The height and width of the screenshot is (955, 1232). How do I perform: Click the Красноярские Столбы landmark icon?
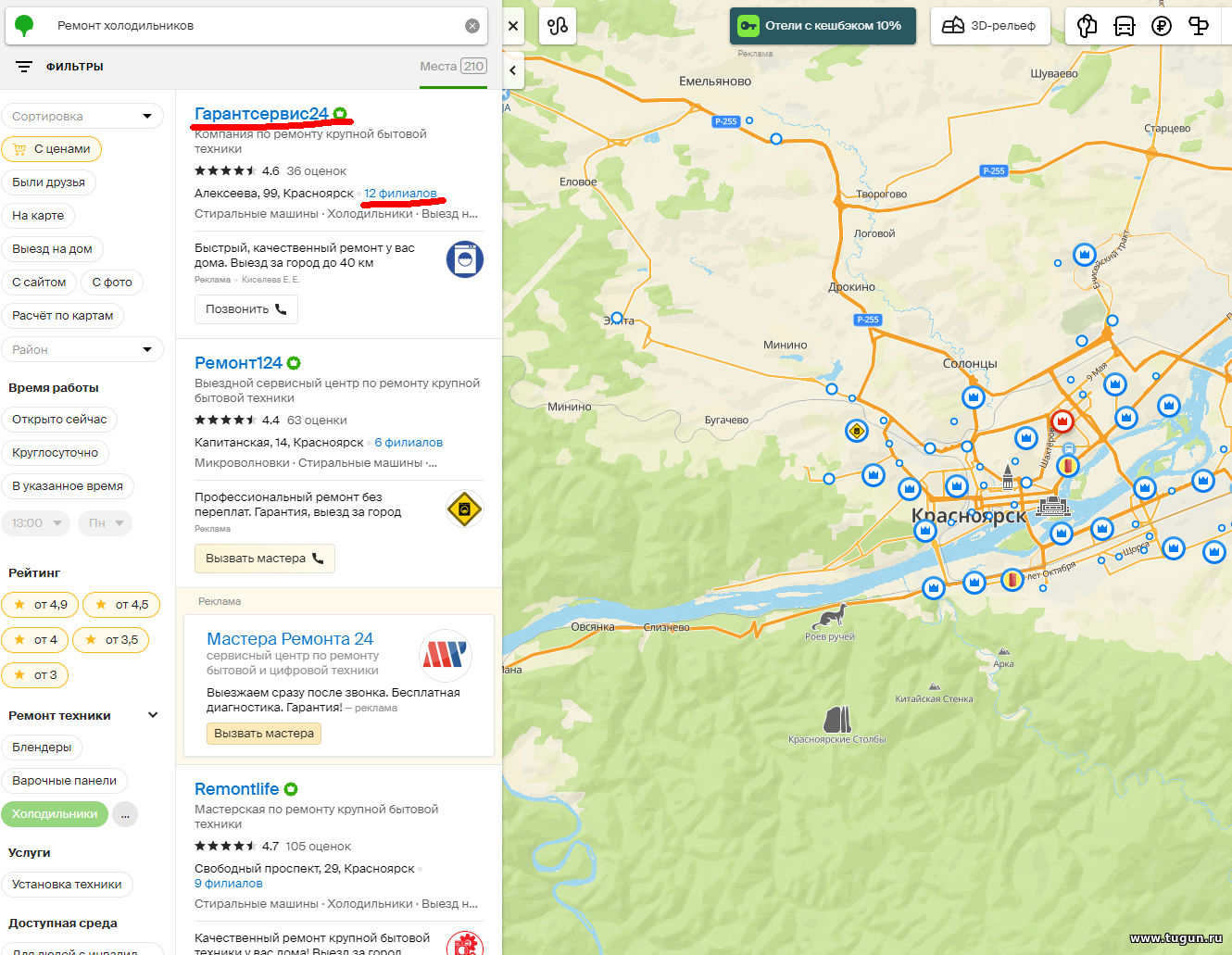coord(837,719)
